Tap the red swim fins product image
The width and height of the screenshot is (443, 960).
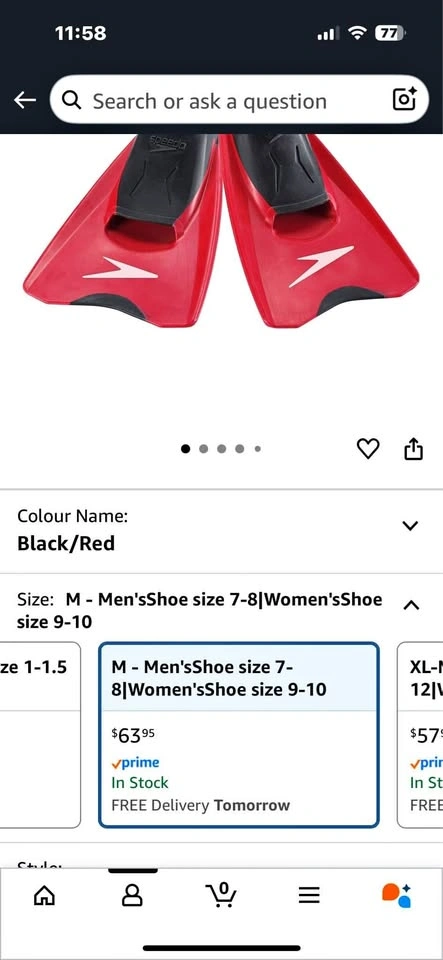tap(222, 230)
